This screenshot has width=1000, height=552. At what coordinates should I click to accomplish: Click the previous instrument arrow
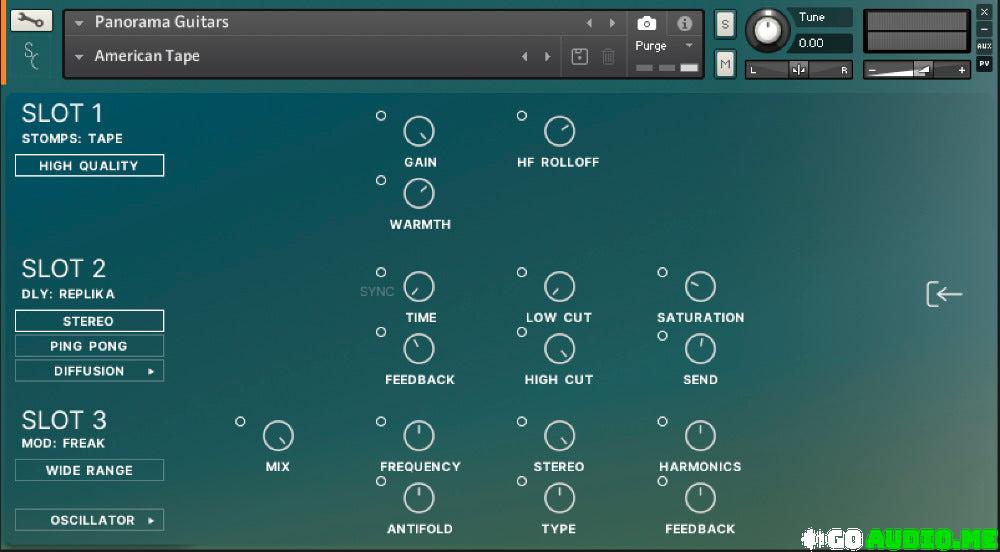(x=589, y=23)
